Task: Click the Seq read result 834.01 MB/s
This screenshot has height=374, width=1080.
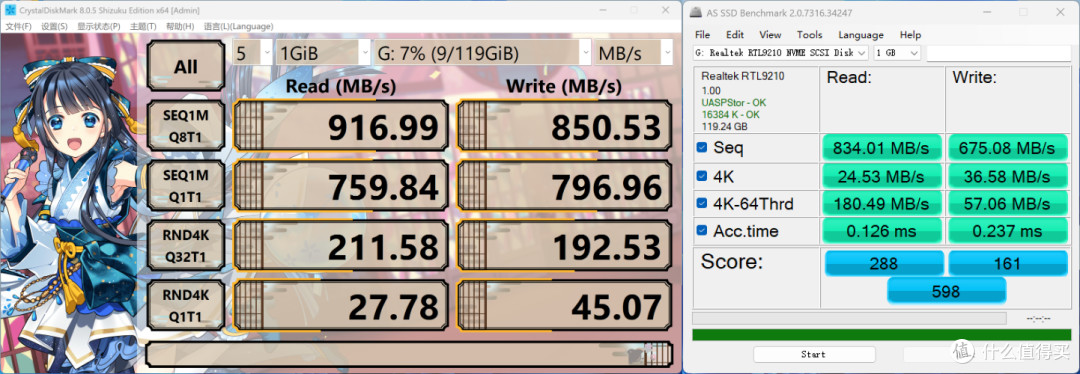Action: coord(881,148)
